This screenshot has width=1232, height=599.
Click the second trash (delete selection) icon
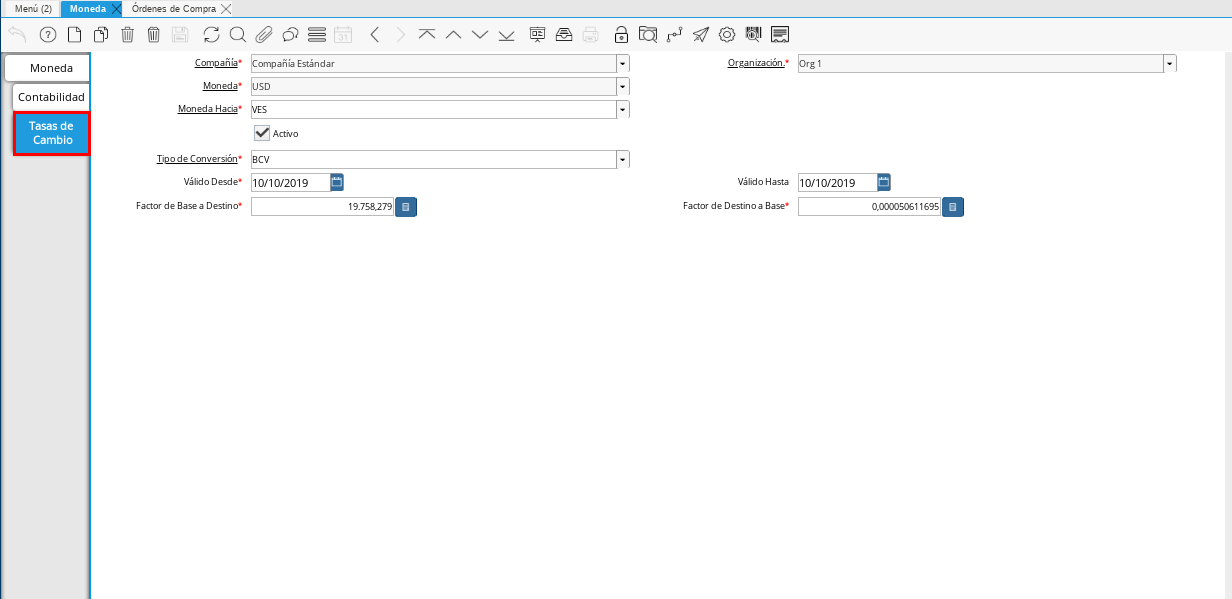coord(153,34)
